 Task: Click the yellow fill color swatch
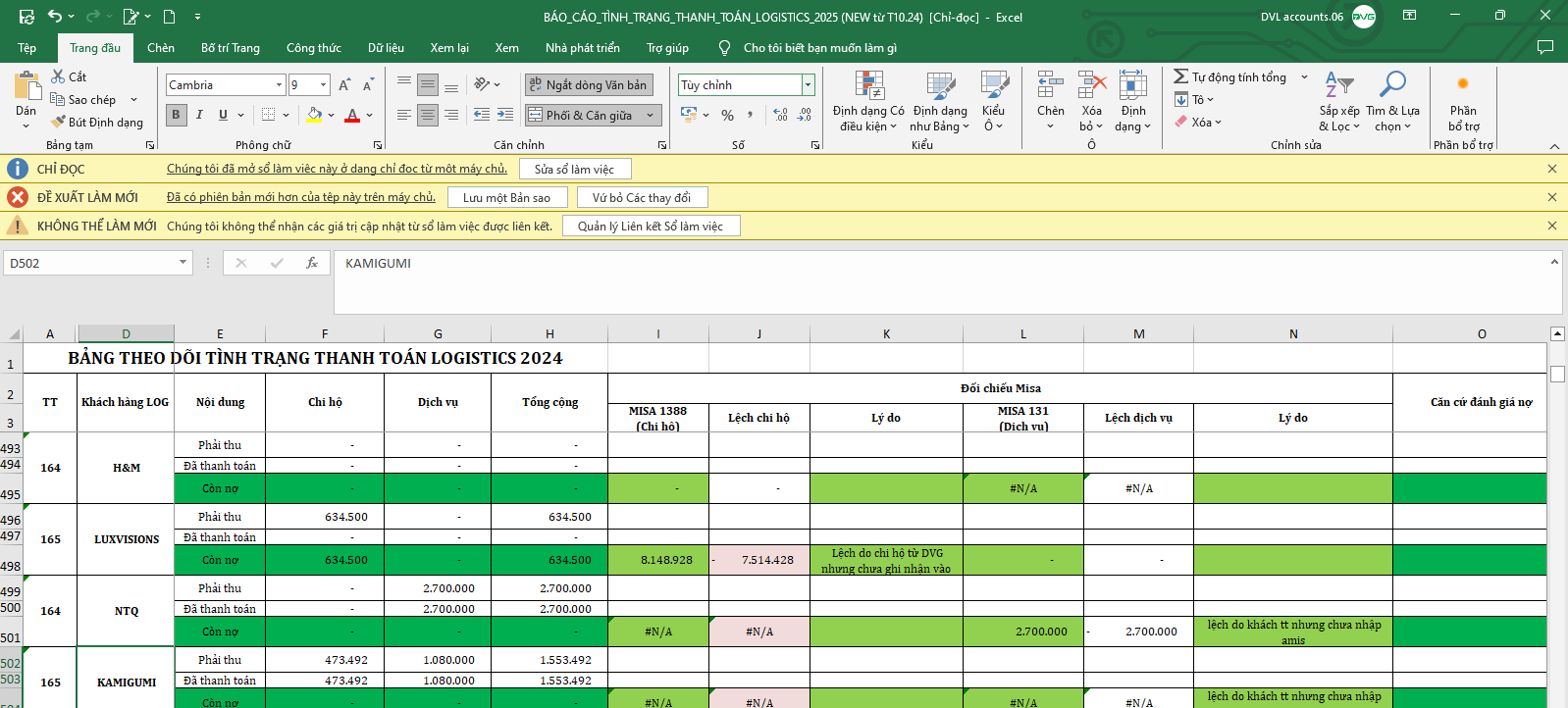[314, 115]
